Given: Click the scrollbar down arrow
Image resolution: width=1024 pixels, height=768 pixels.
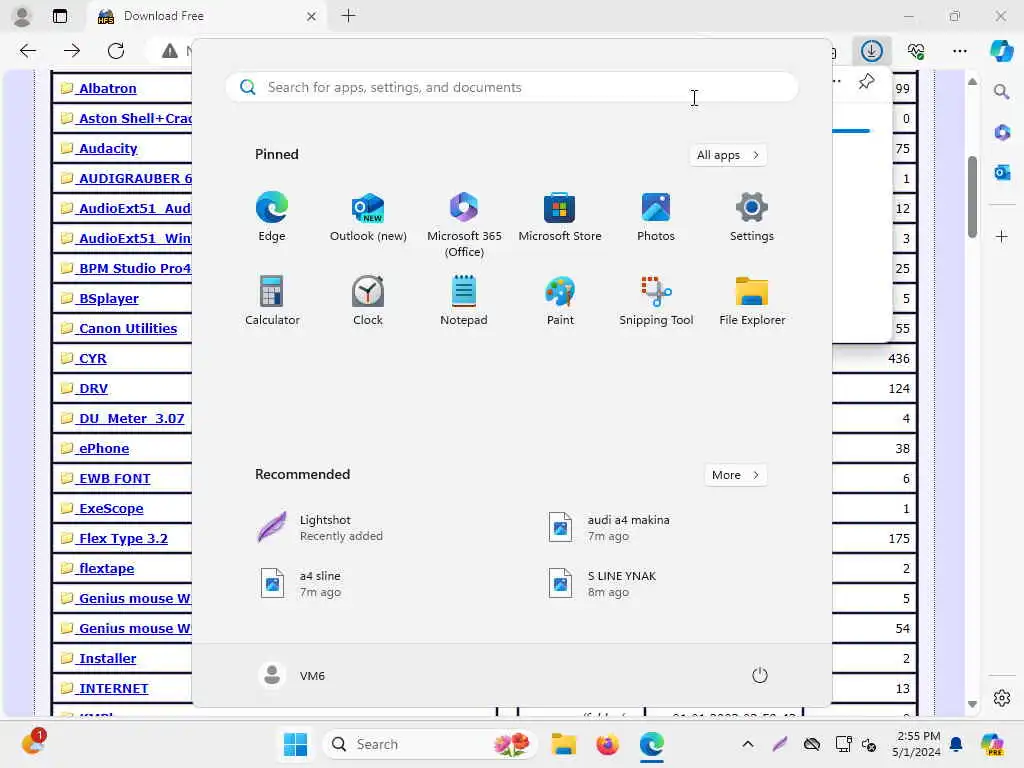Looking at the screenshot, I should (x=972, y=704).
